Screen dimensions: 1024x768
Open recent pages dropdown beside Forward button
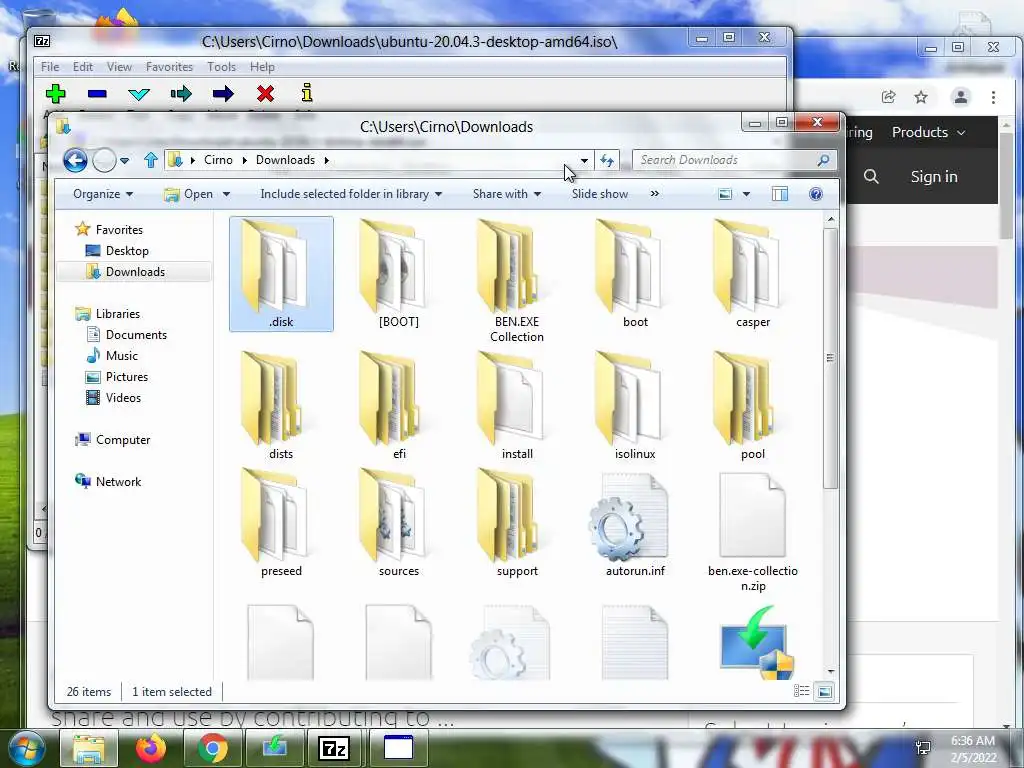coord(125,160)
